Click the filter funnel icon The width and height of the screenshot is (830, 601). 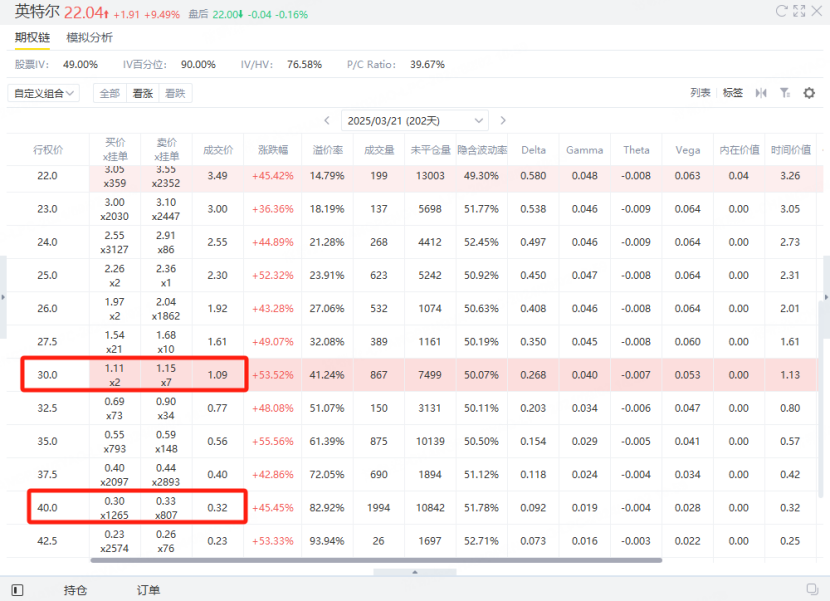[x=785, y=93]
